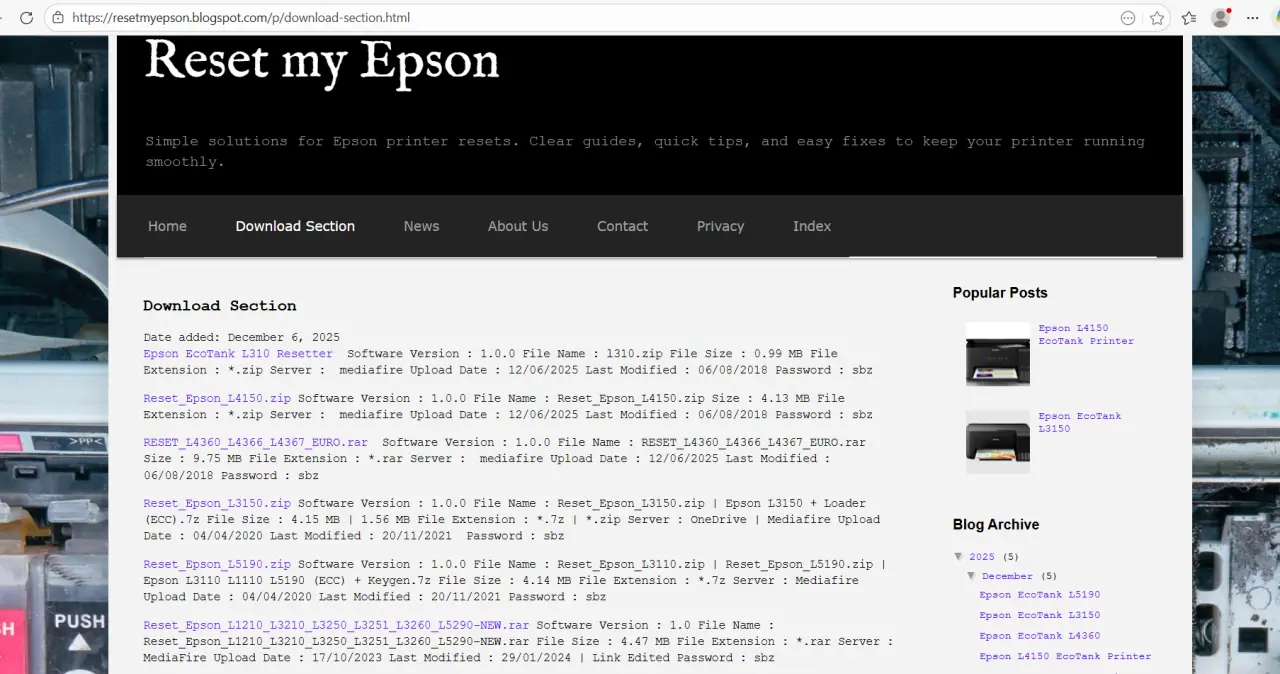Screen dimensions: 1280x674
Task: Open archive post Epson EcoTank L4360
Action: click(1040, 636)
